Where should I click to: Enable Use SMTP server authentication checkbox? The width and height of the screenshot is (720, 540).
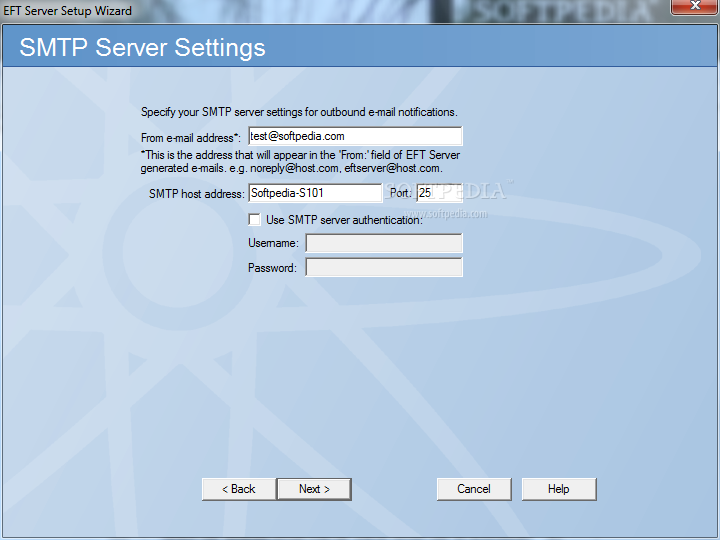pyautogui.click(x=254, y=220)
